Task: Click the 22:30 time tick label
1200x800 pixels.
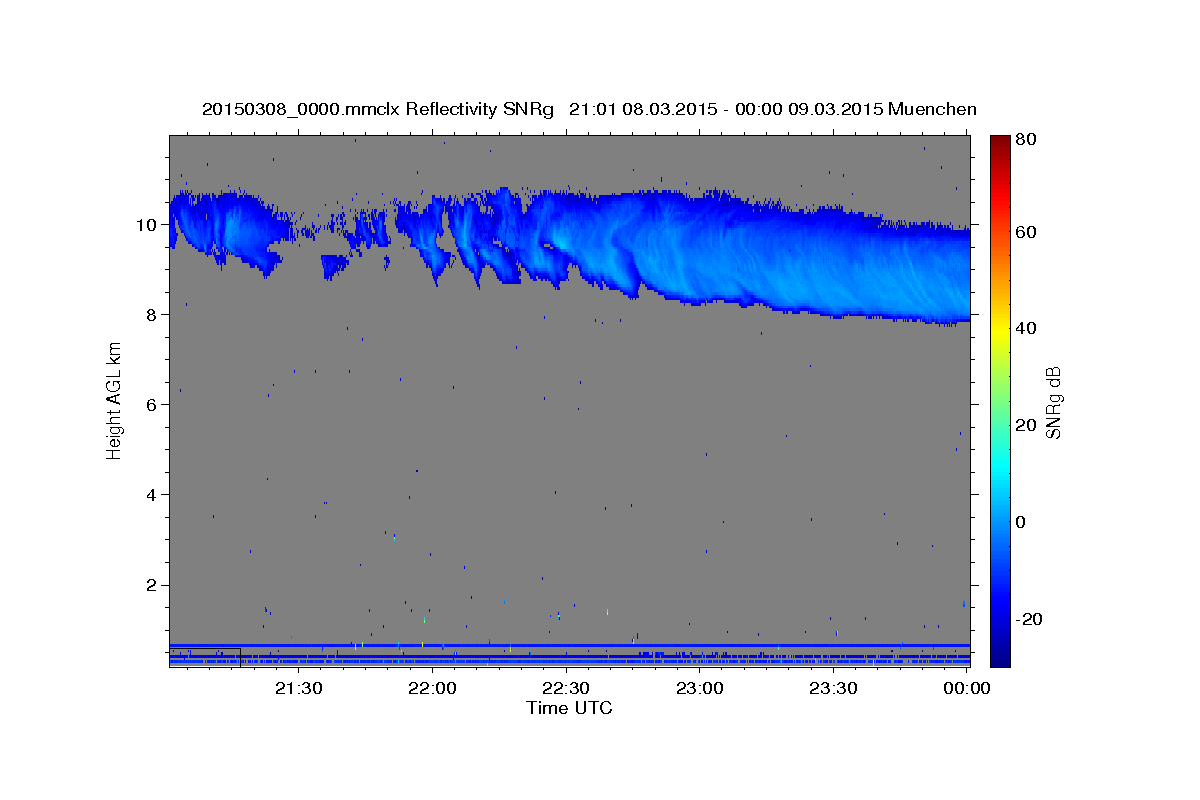Action: pyautogui.click(x=567, y=688)
